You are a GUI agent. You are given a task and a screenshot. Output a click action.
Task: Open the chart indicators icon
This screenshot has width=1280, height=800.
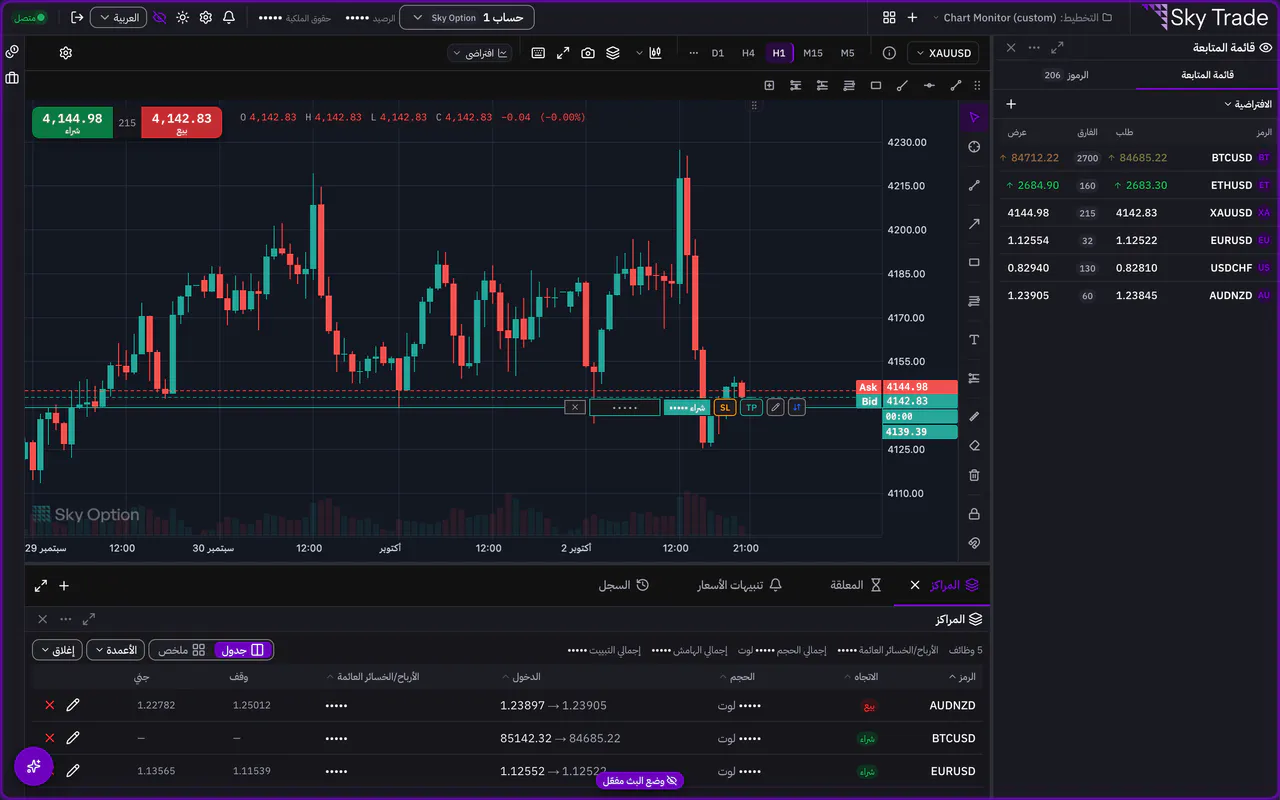[x=656, y=53]
